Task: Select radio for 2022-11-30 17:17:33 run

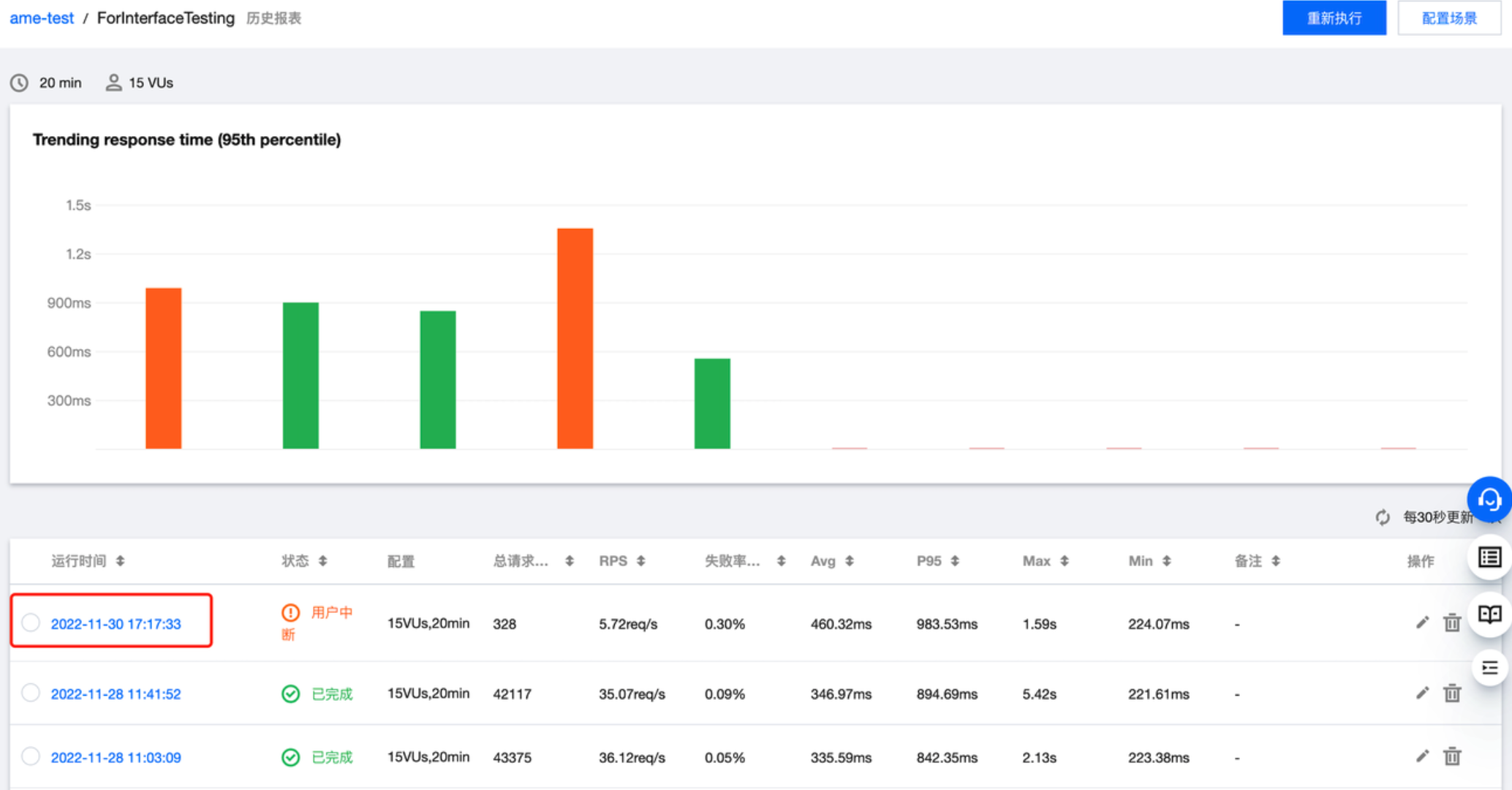Action: pos(31,623)
